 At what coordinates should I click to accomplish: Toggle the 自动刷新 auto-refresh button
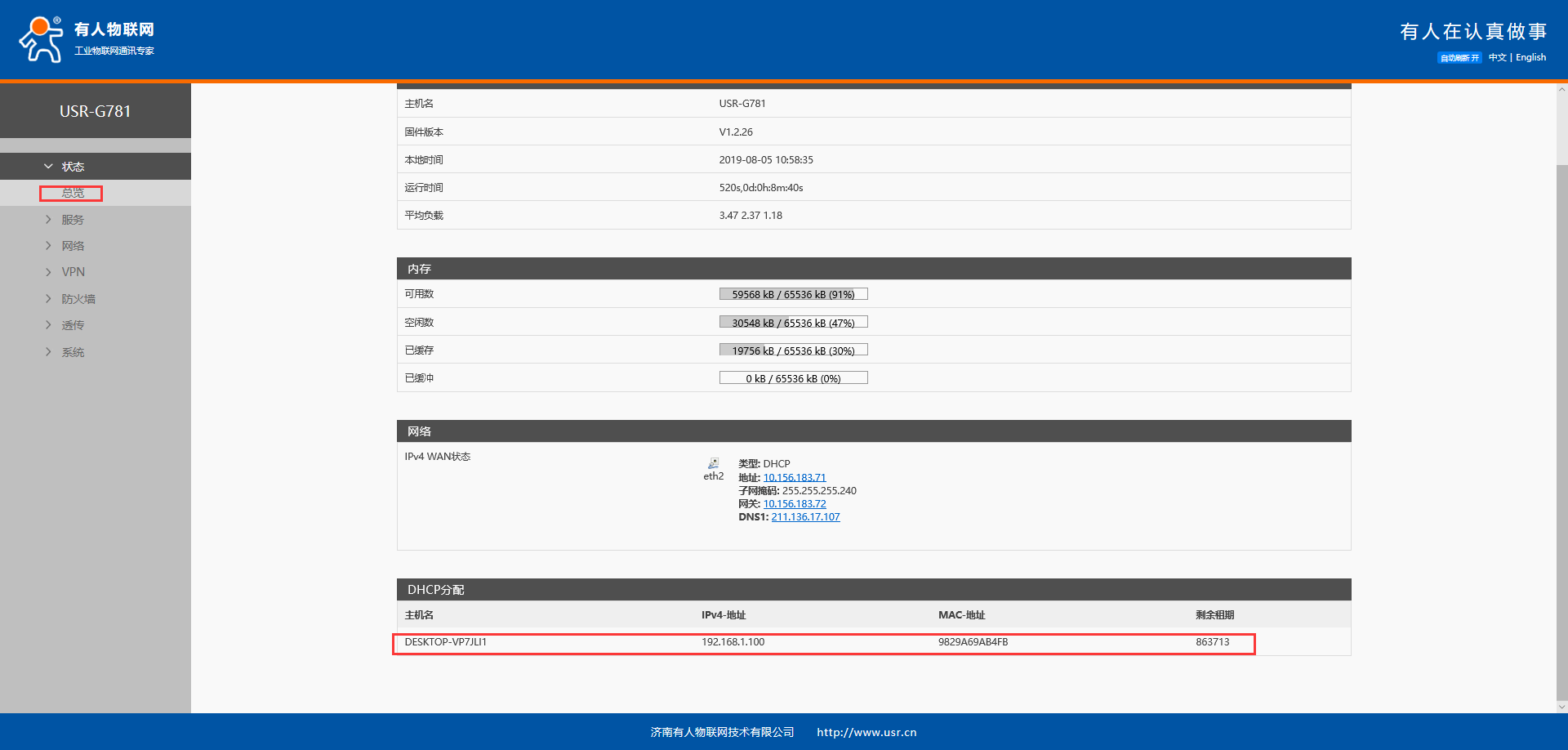pyautogui.click(x=1459, y=58)
